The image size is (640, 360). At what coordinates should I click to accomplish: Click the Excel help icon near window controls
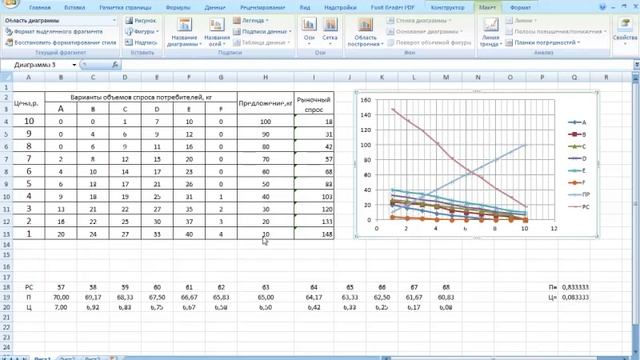[x=602, y=7]
